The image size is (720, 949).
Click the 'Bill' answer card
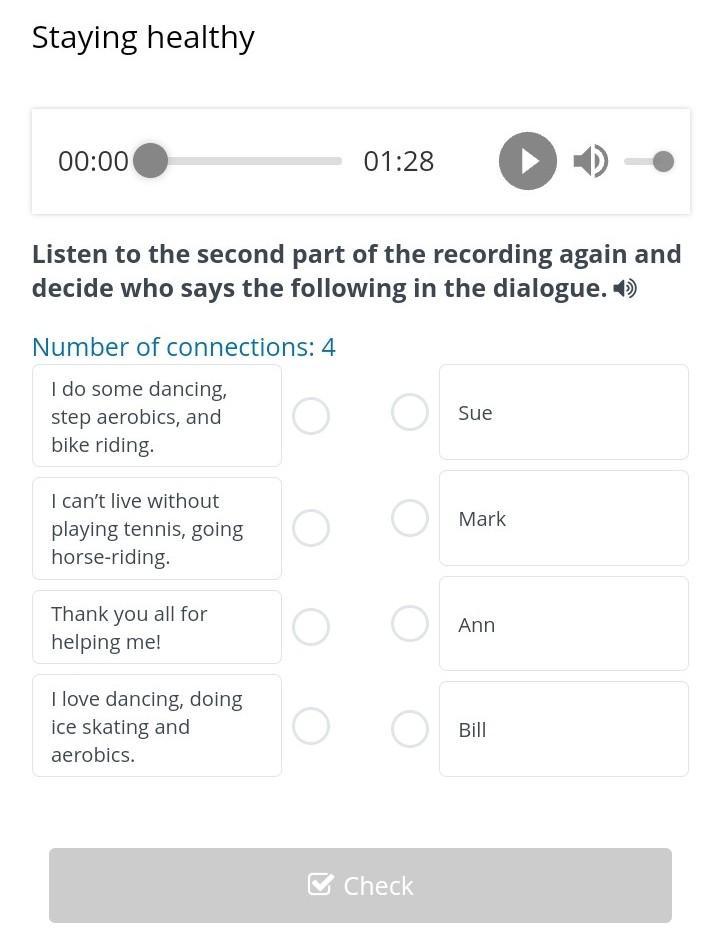click(564, 729)
